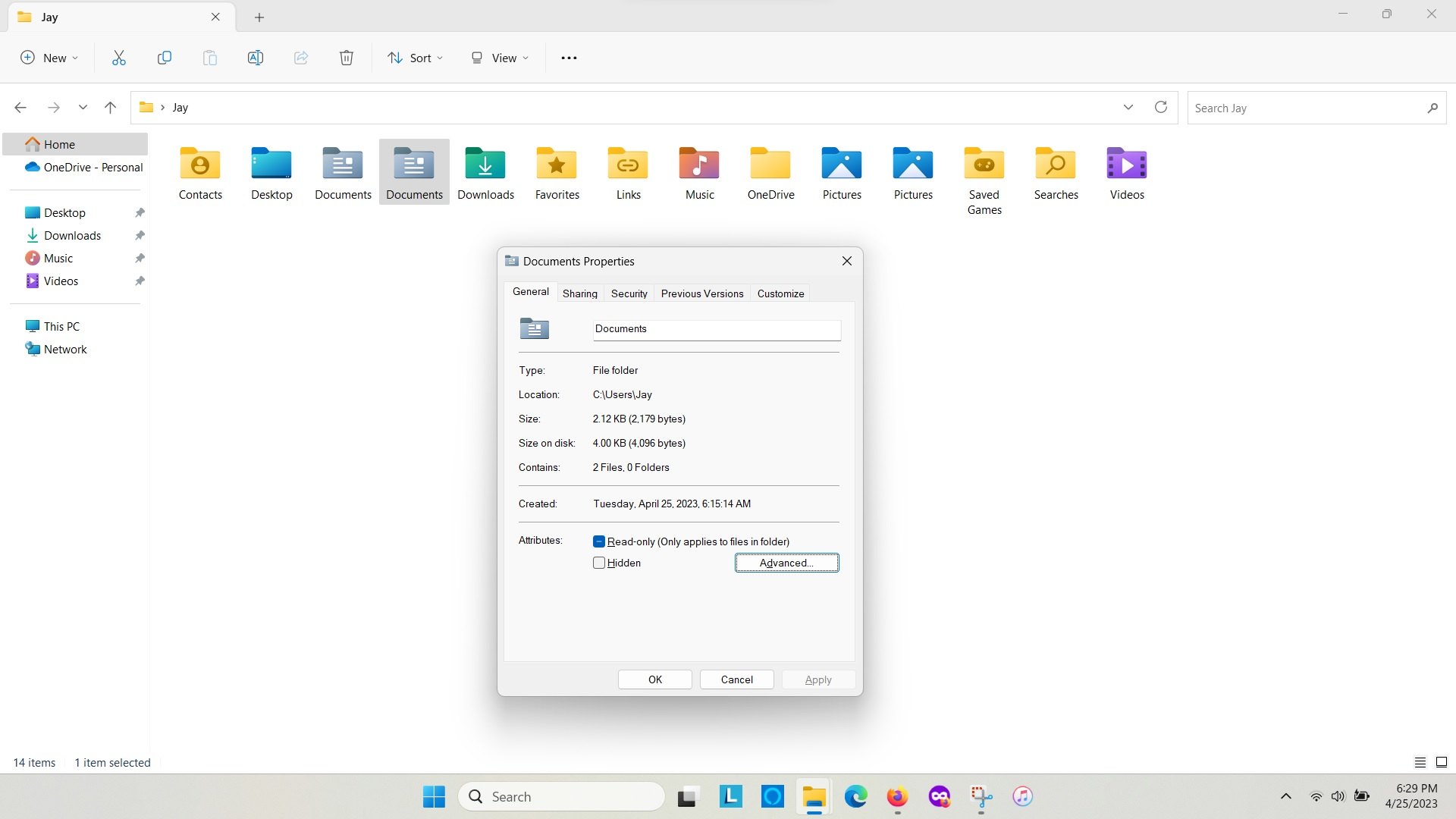
Task: Click the Search Jay box
Action: (x=1316, y=108)
